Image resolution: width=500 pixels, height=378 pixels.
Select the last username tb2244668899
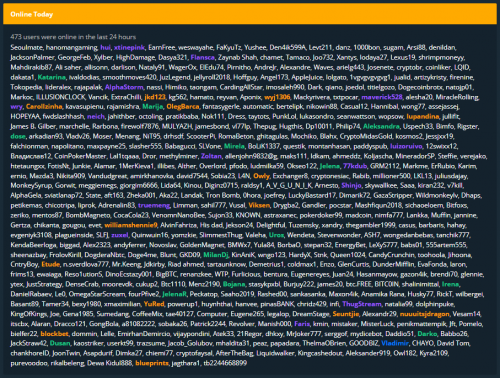point(225,363)
